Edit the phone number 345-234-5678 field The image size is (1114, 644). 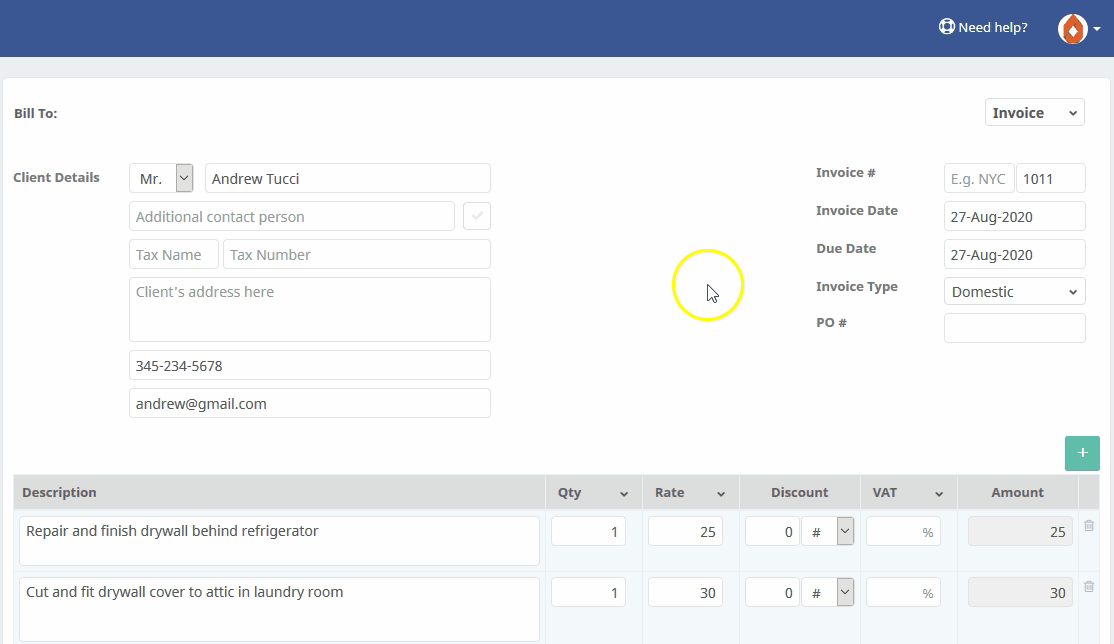tap(310, 365)
